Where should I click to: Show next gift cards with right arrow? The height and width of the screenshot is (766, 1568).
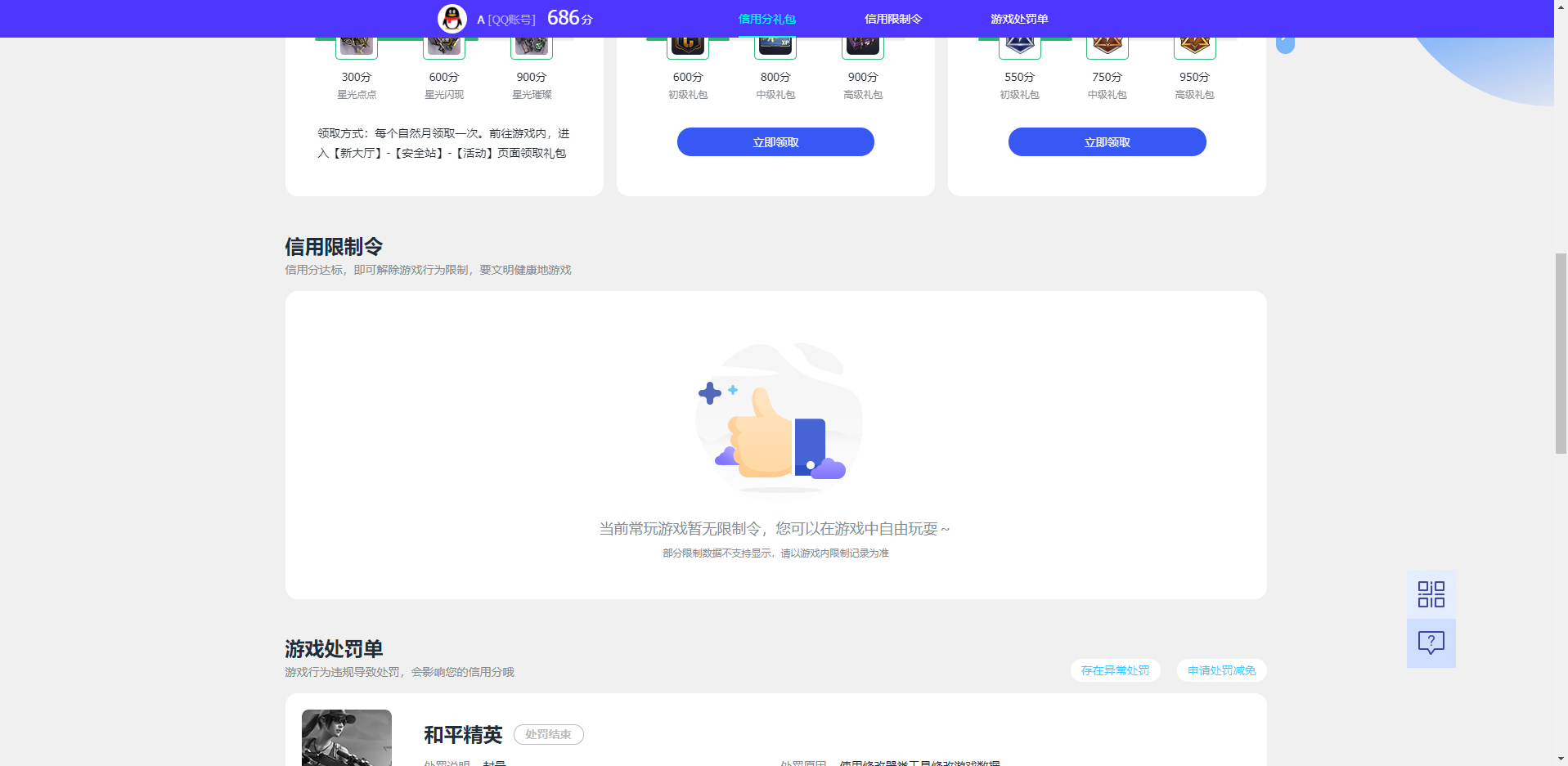1285,44
